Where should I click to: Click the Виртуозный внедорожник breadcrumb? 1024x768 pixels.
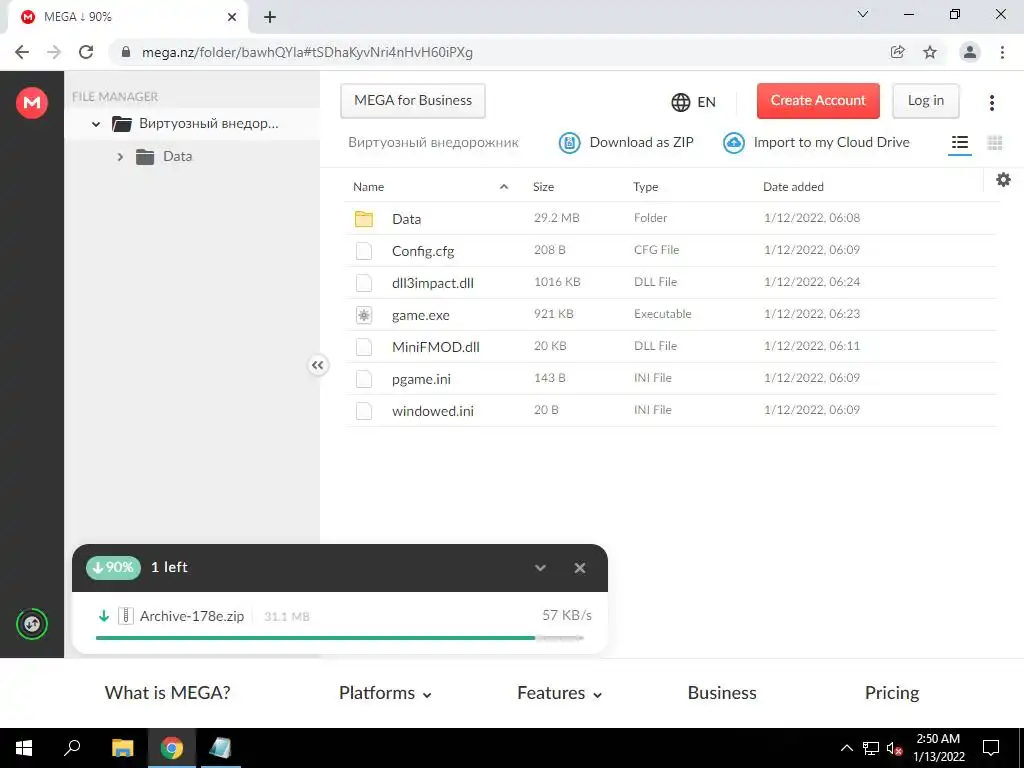(433, 142)
